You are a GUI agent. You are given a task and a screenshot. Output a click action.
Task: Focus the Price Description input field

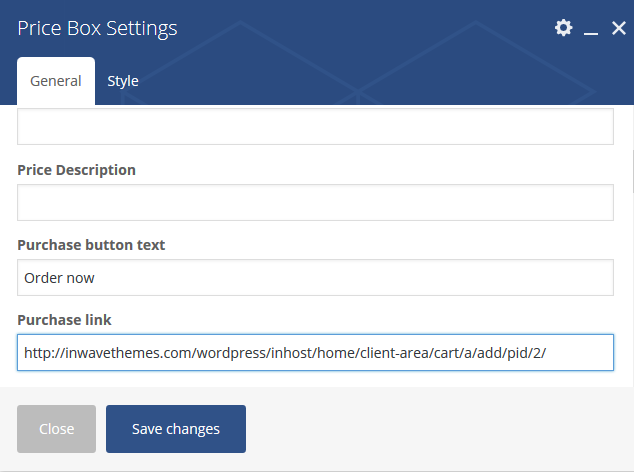pos(315,203)
